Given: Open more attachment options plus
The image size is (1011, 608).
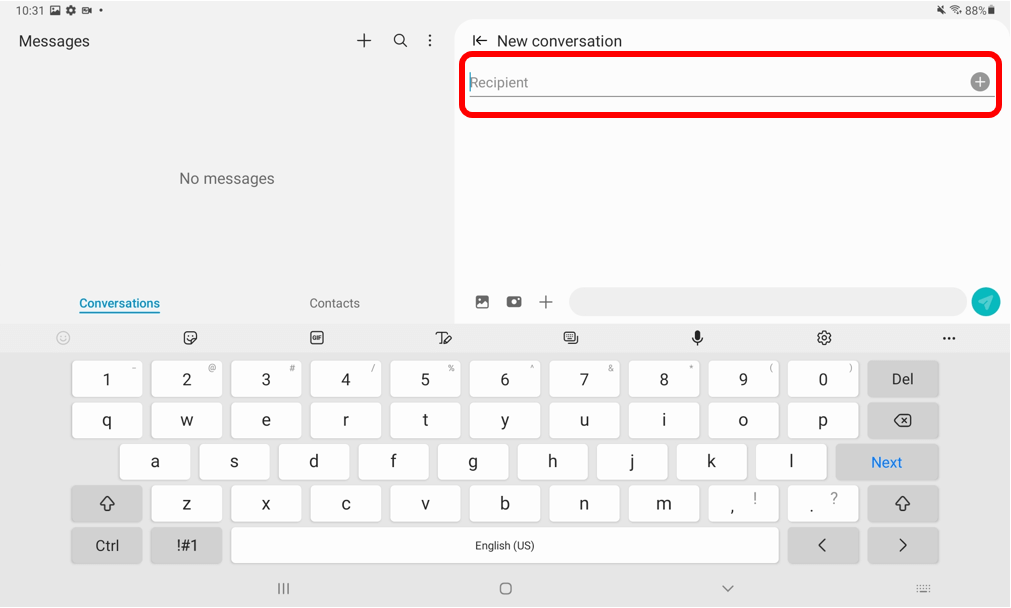Looking at the screenshot, I should coord(545,302).
